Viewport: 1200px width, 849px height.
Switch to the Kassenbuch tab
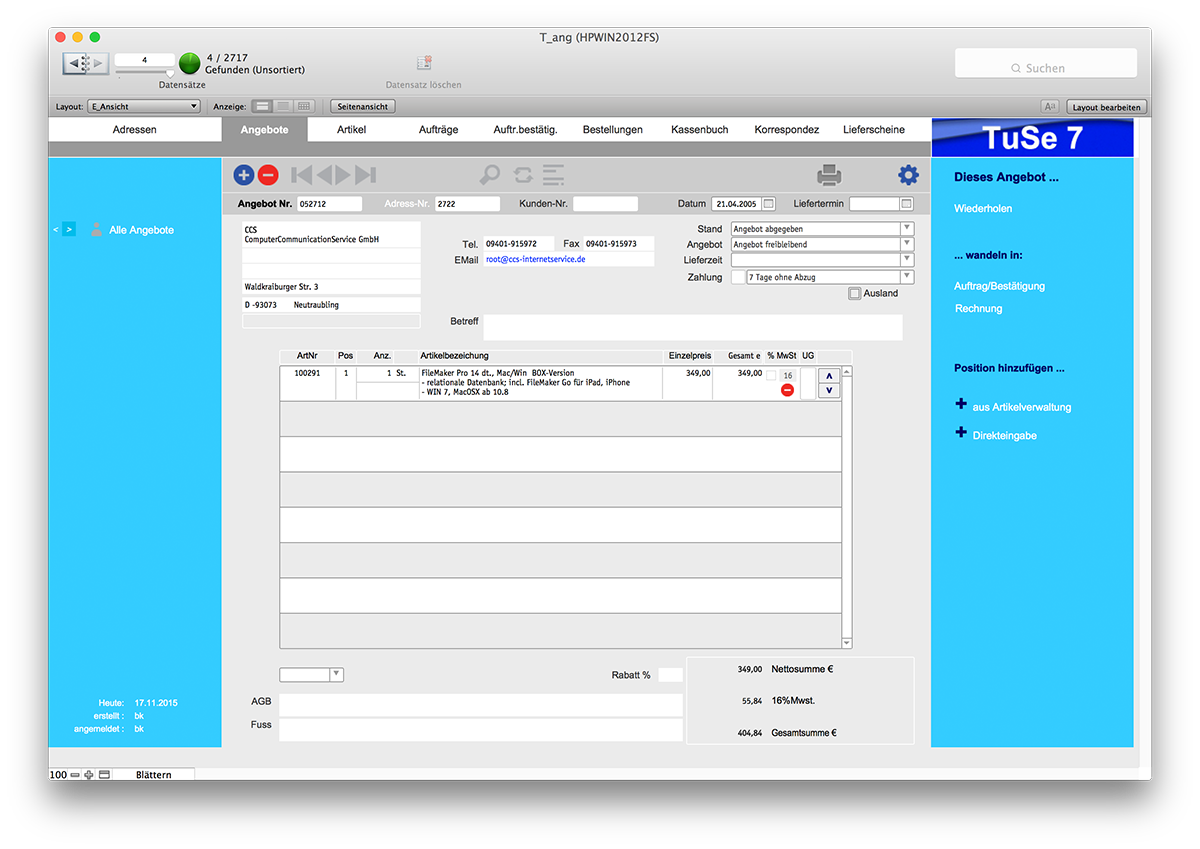(700, 130)
